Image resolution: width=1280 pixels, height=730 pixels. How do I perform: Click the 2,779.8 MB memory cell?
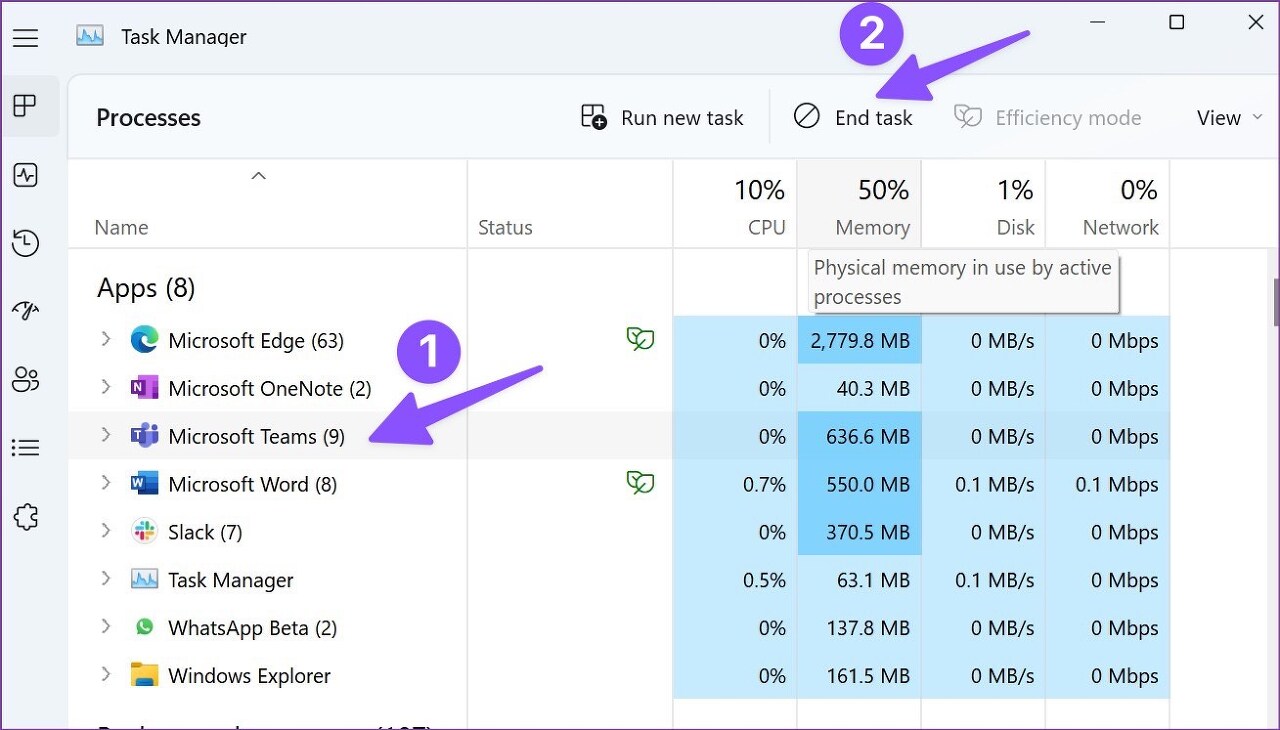(x=859, y=340)
